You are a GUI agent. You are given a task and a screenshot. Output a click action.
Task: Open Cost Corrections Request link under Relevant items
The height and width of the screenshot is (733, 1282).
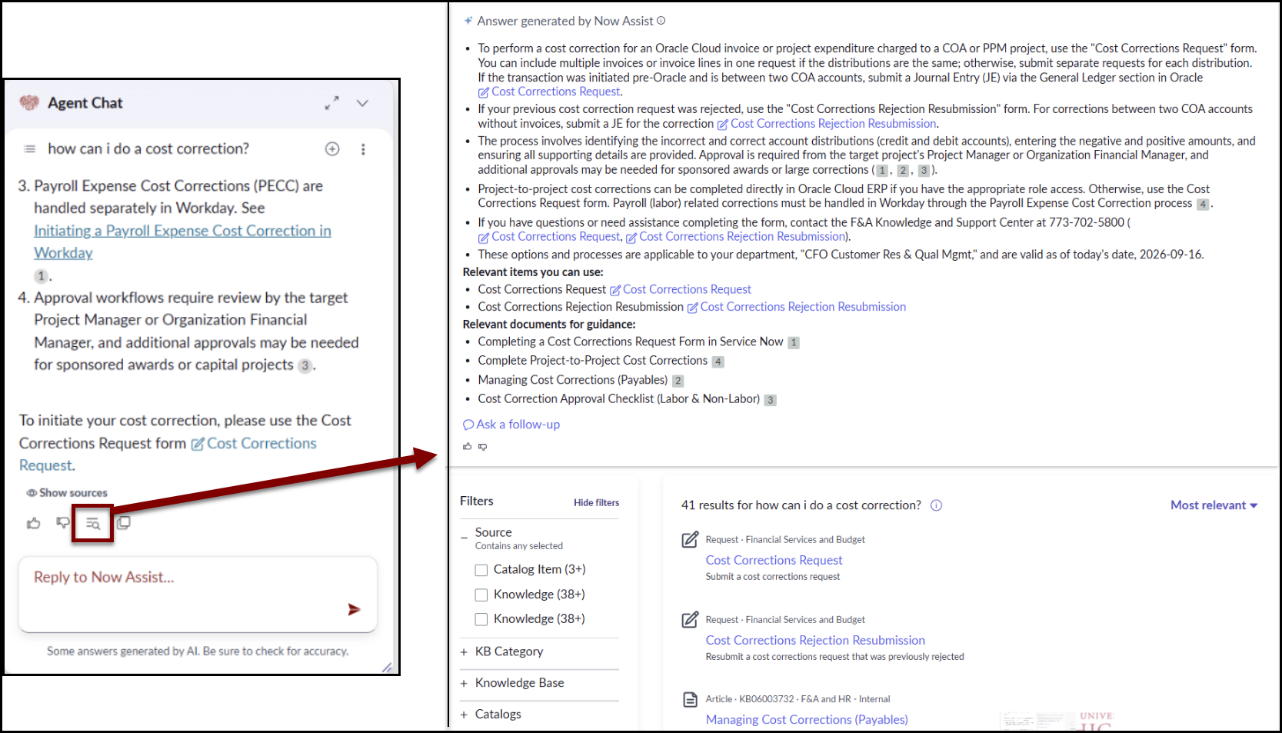(x=681, y=290)
